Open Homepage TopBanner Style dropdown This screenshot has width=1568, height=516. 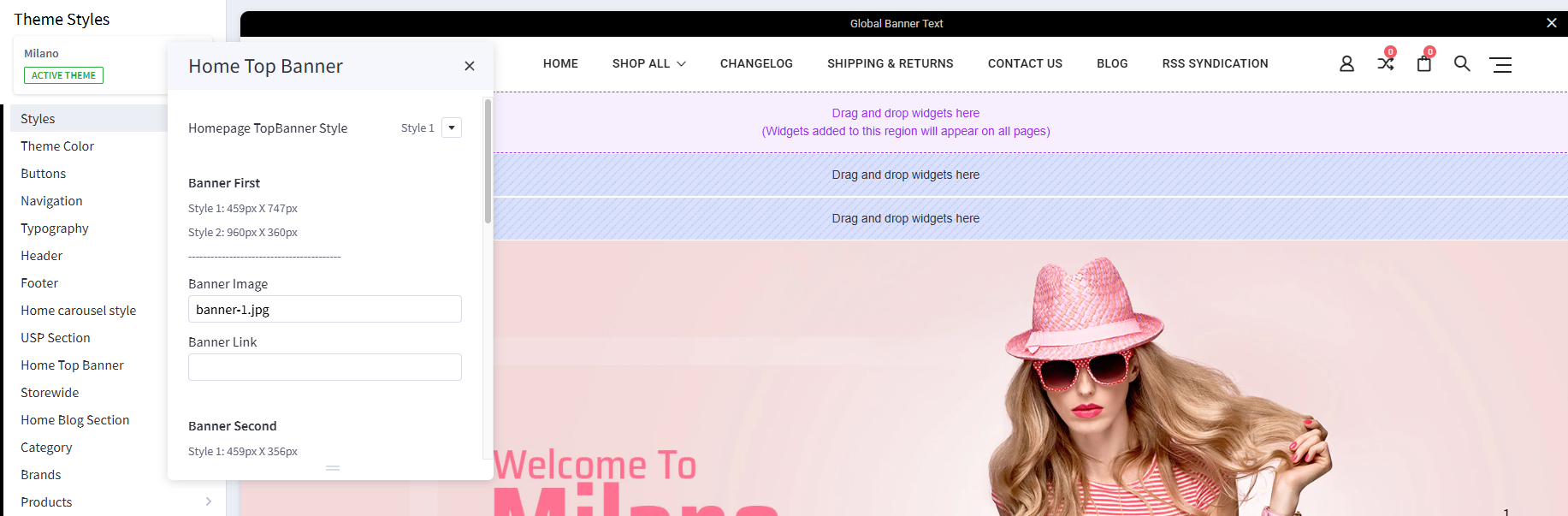click(x=452, y=128)
